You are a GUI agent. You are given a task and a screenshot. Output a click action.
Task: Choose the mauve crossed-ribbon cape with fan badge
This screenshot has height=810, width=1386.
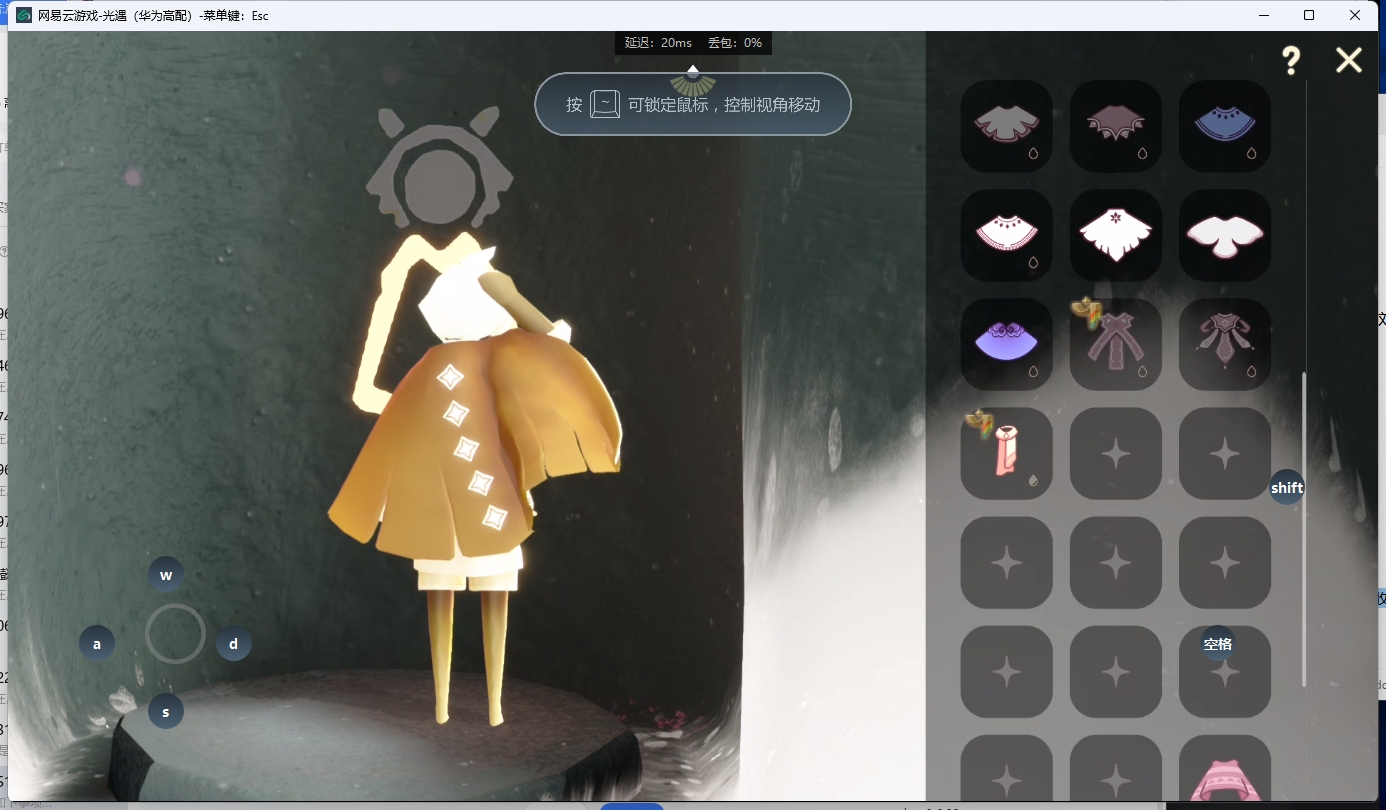tap(1115, 344)
